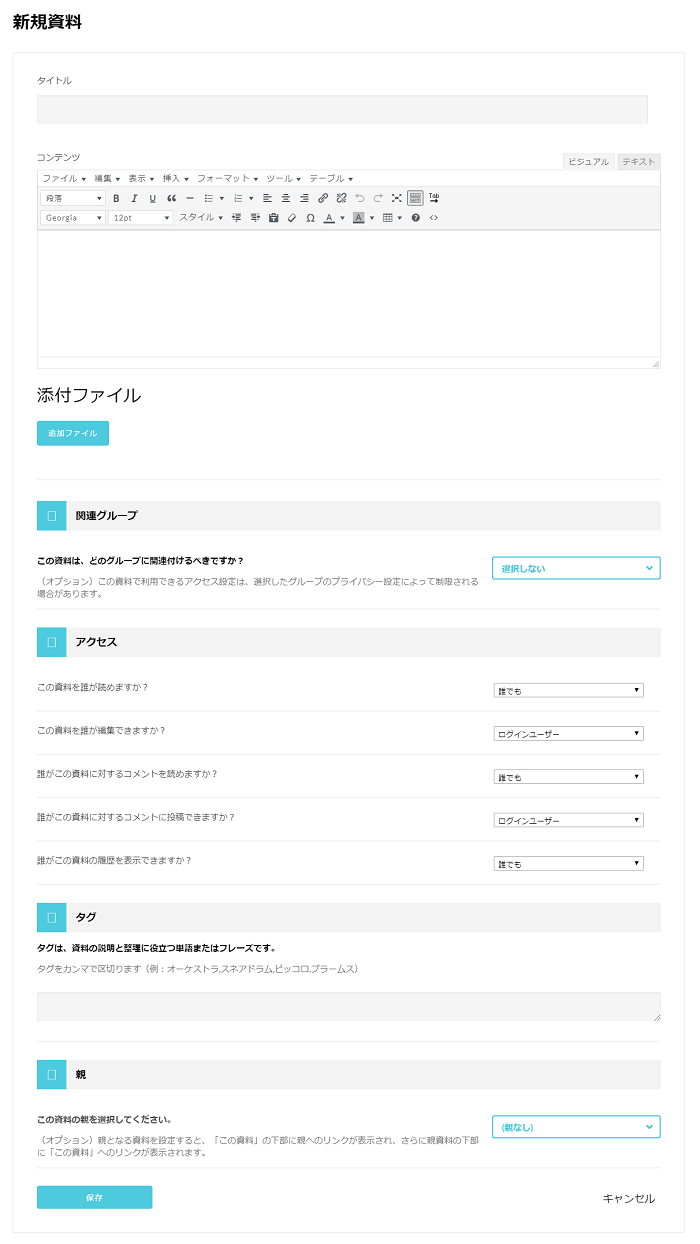The image size is (700, 1244).
Task: Toggle bold formatting in editor
Action: pyautogui.click(x=116, y=198)
